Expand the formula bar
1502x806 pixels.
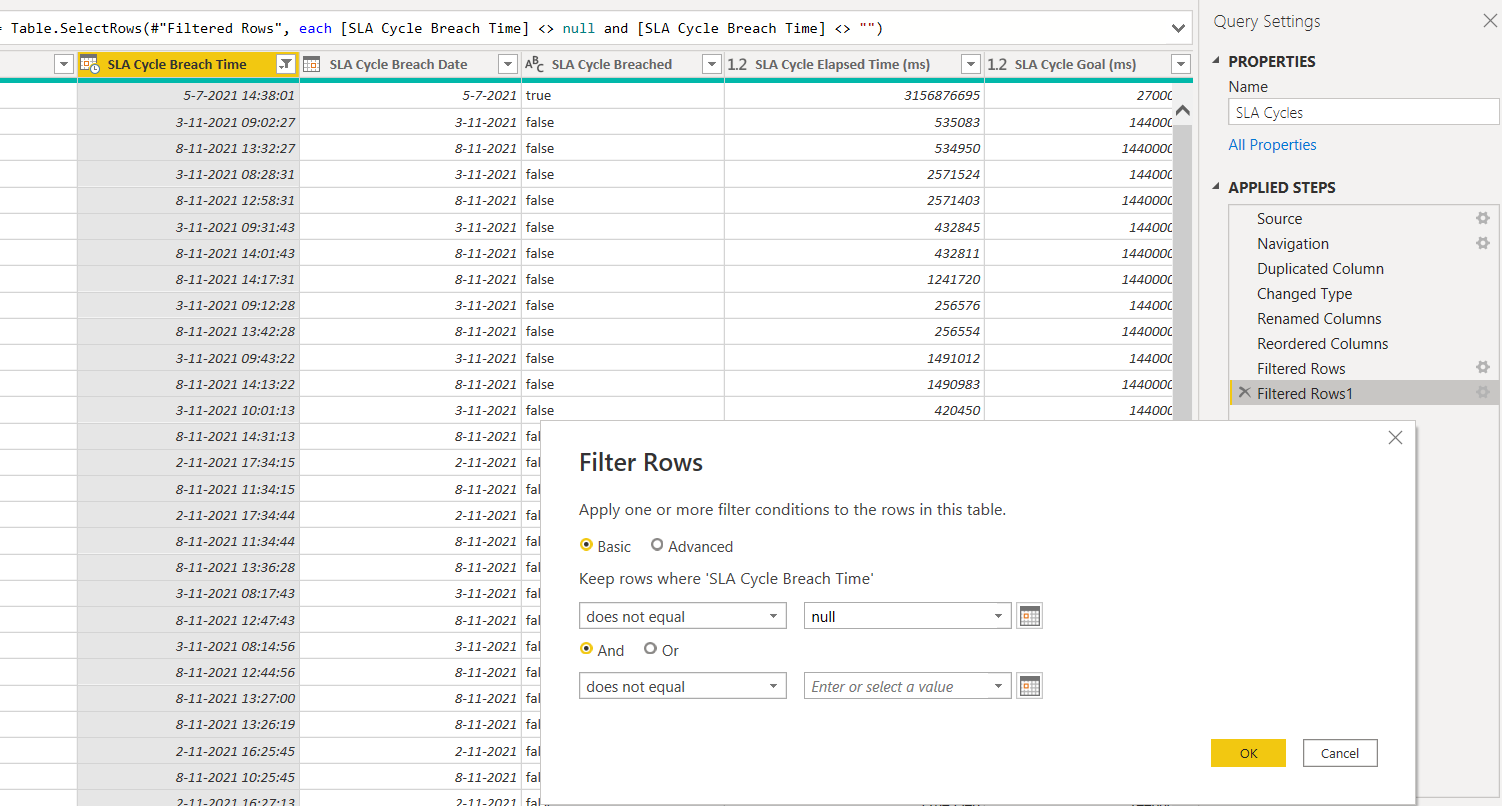click(x=1178, y=28)
